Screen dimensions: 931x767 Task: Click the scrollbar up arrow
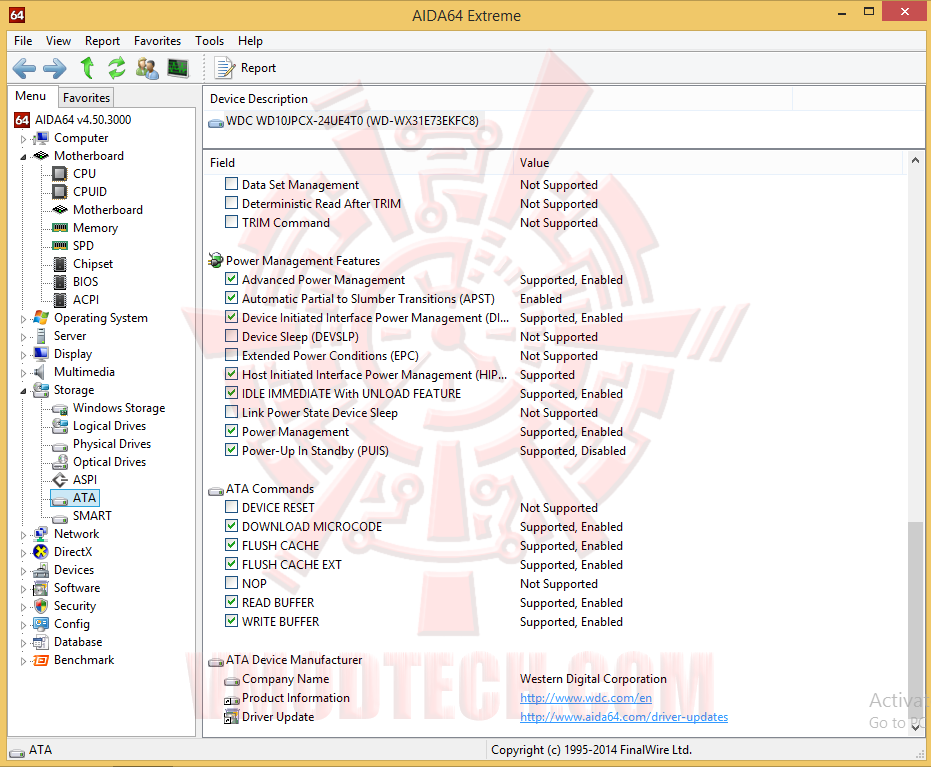coord(916,160)
